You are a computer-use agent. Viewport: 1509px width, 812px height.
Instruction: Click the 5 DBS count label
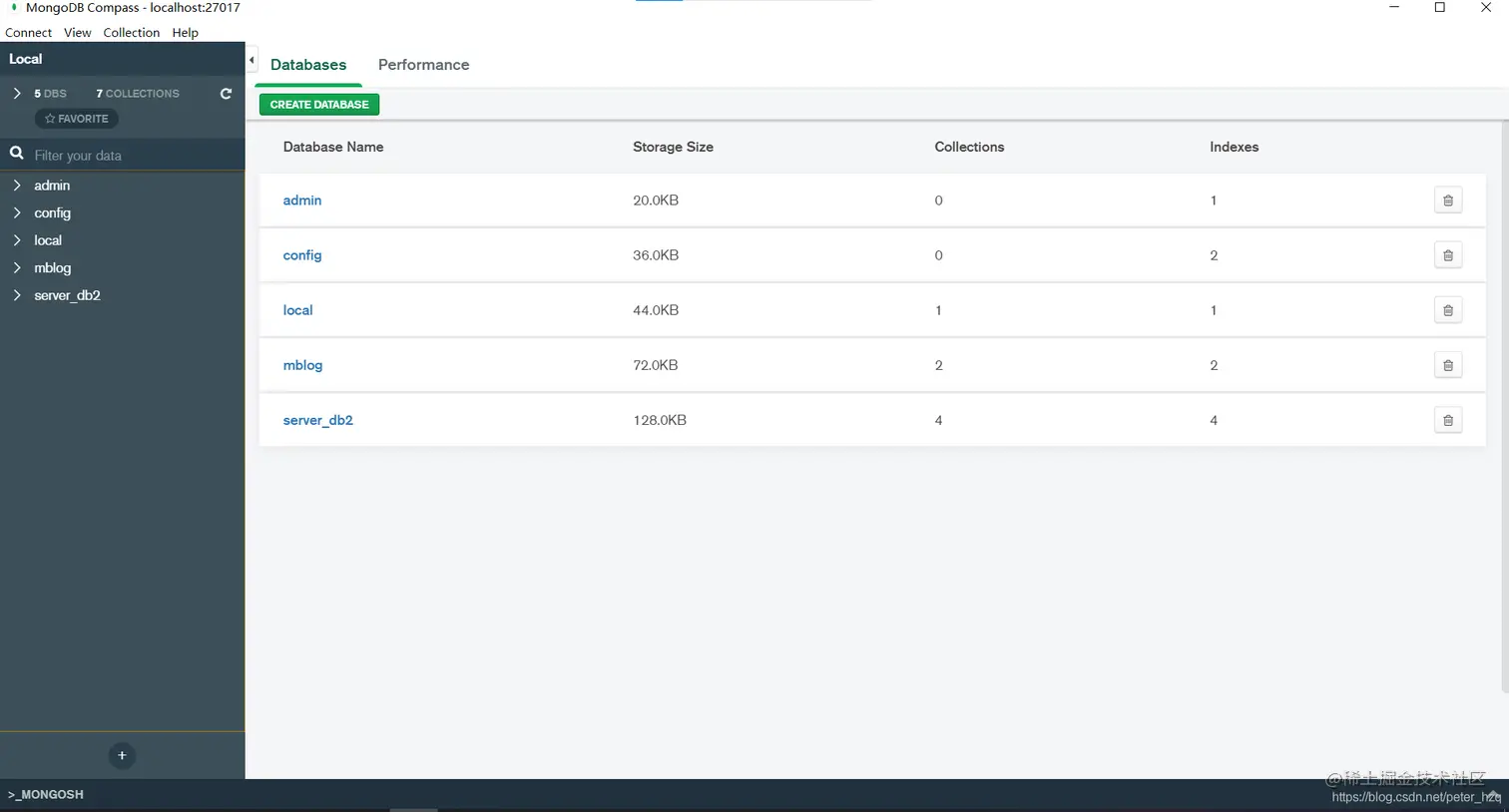click(x=50, y=94)
